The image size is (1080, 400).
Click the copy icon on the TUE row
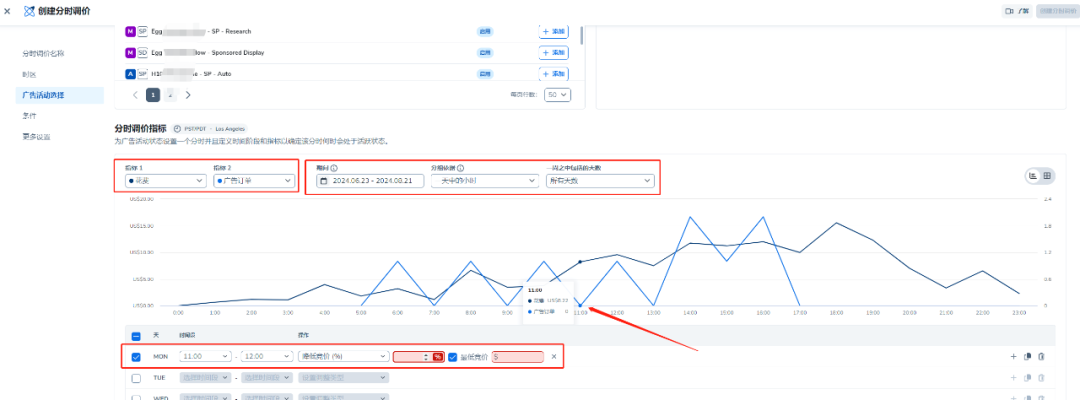(1028, 378)
